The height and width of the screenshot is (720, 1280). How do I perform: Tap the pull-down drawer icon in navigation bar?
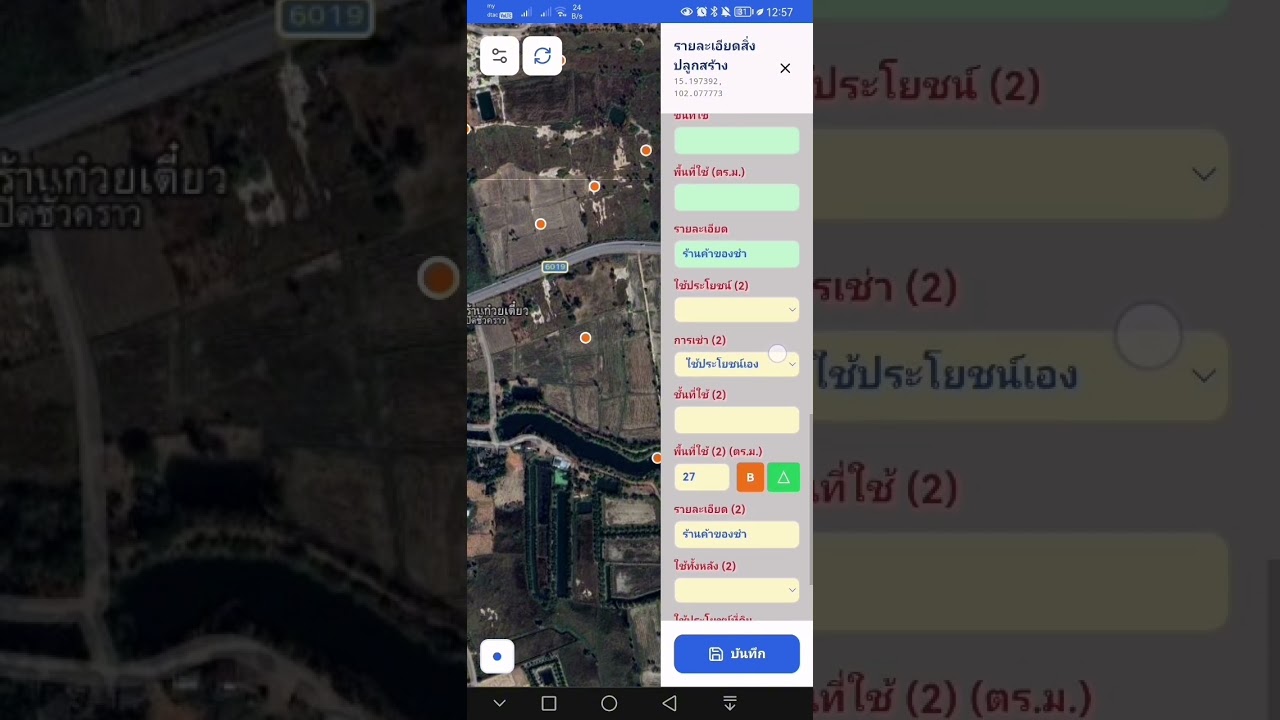pyautogui.click(x=730, y=704)
